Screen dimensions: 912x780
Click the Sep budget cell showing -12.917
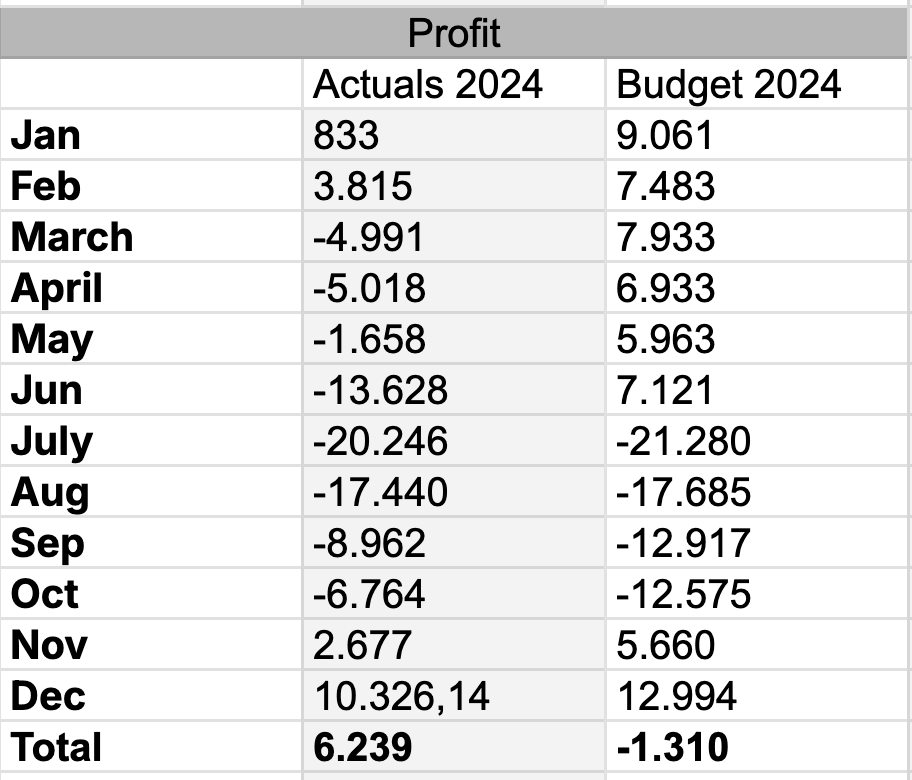[756, 543]
